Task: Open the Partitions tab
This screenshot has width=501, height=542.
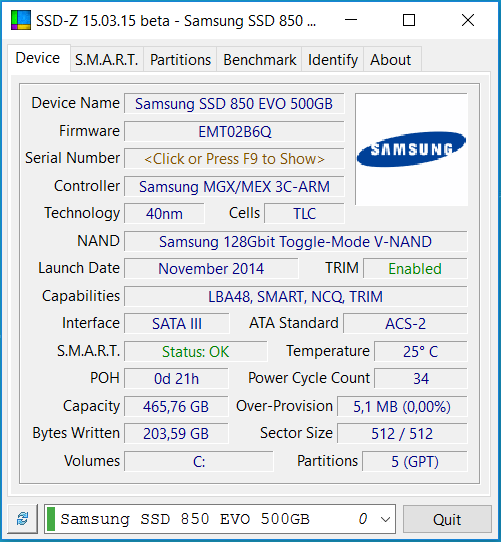Action: (x=180, y=60)
